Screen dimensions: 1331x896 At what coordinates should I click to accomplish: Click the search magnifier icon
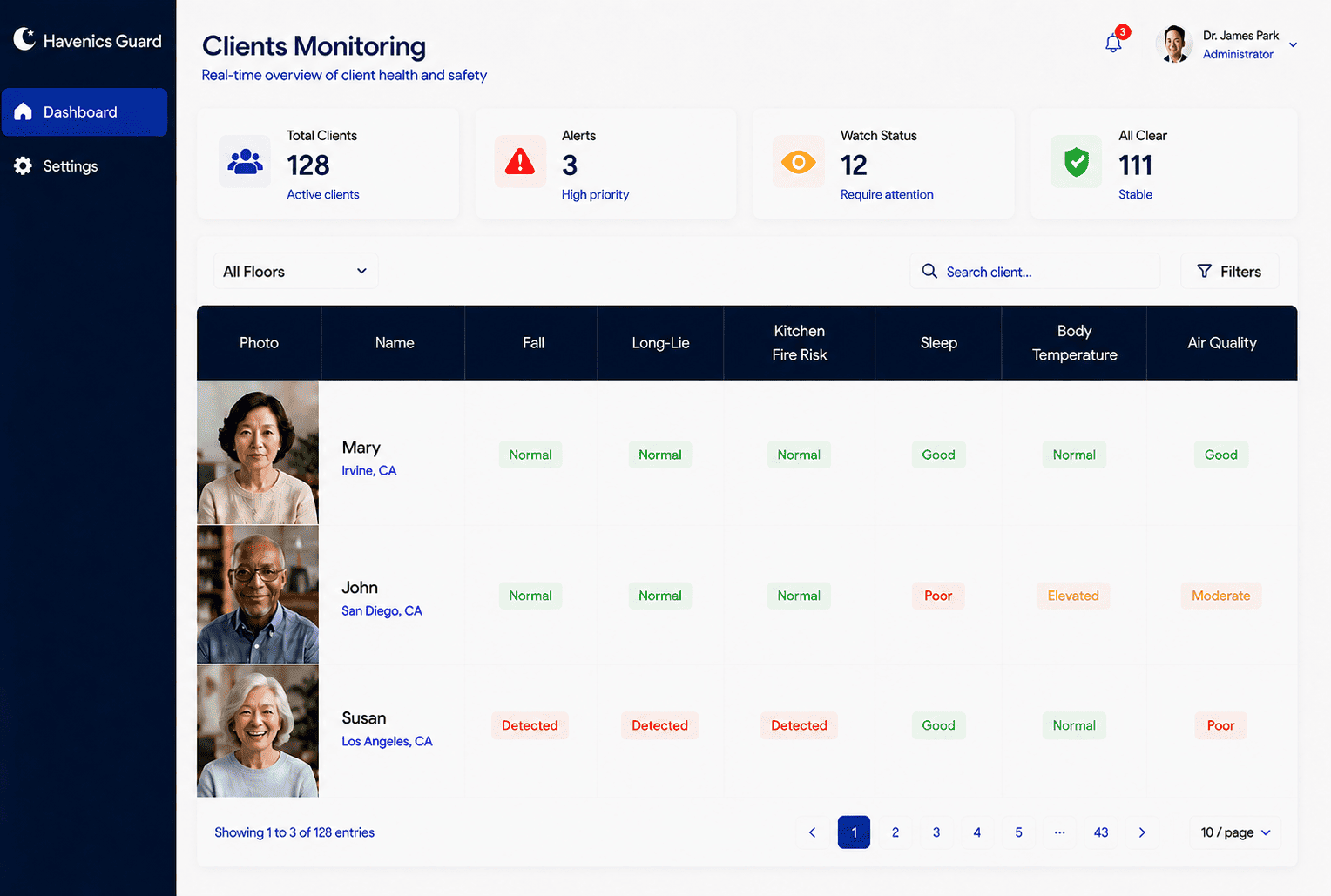click(x=929, y=271)
